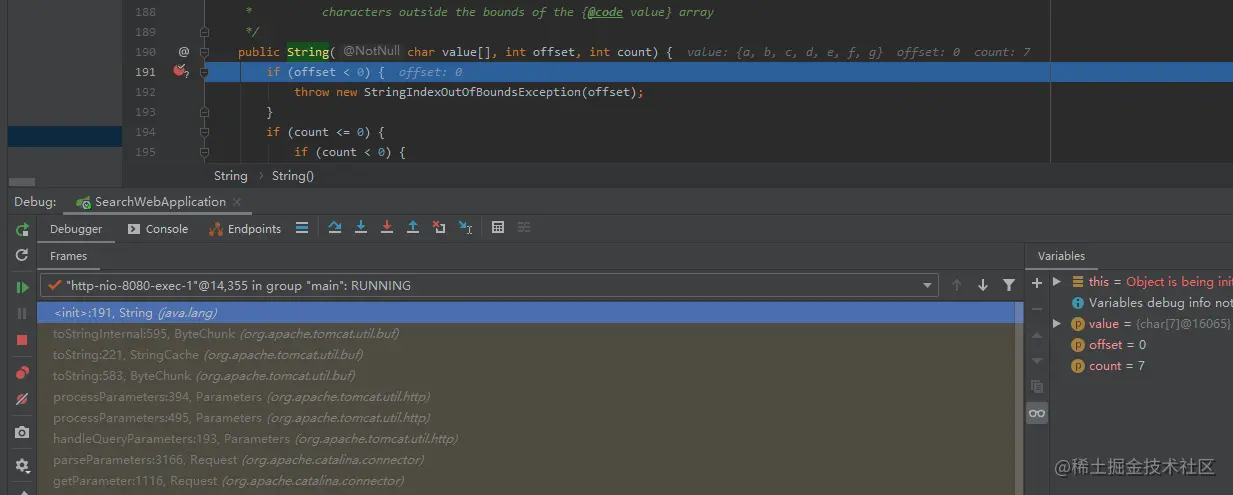Click the next frame down arrow
Screen dimensions: 1233x495
(x=983, y=286)
